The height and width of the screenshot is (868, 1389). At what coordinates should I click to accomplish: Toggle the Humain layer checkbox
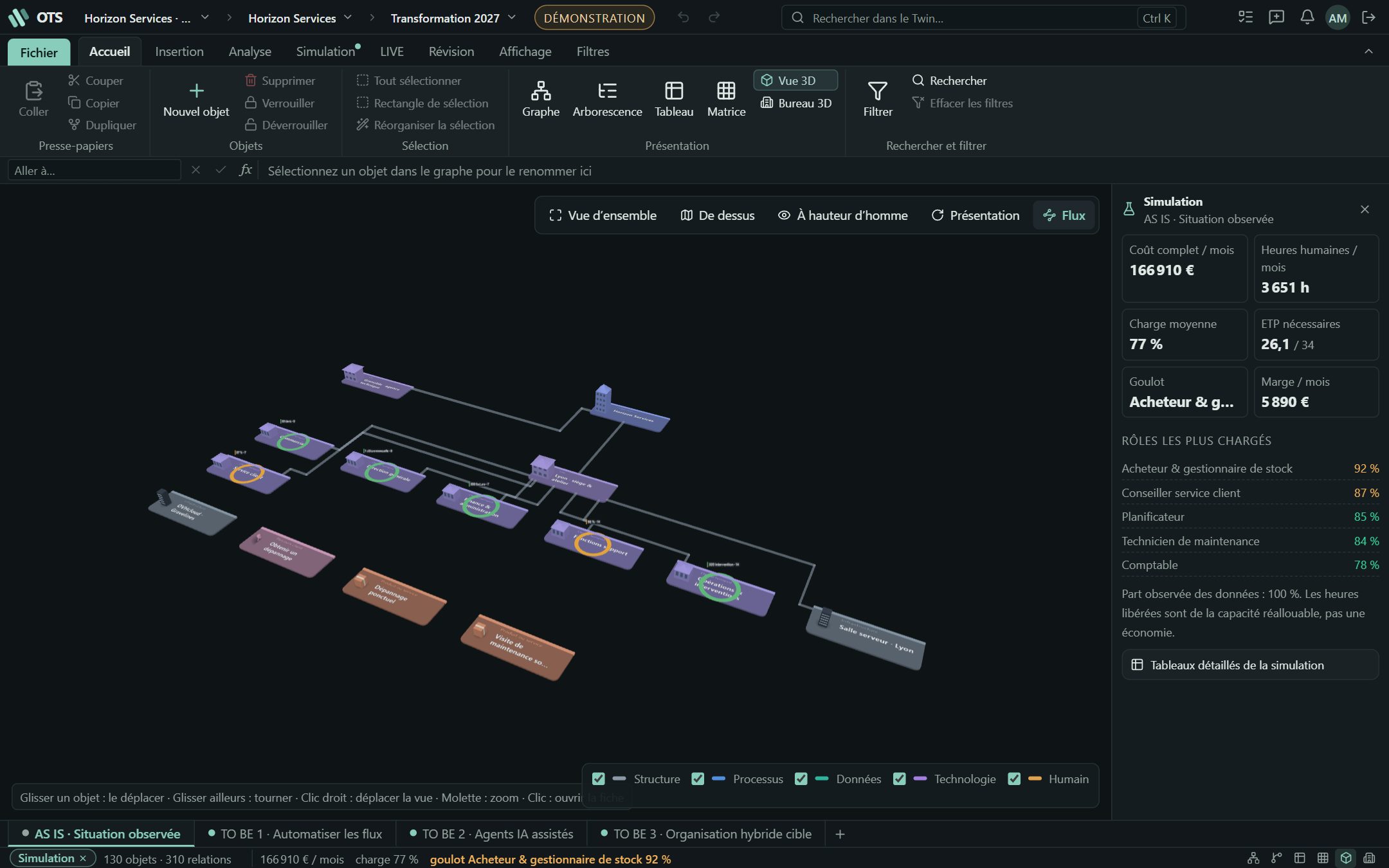1014,779
